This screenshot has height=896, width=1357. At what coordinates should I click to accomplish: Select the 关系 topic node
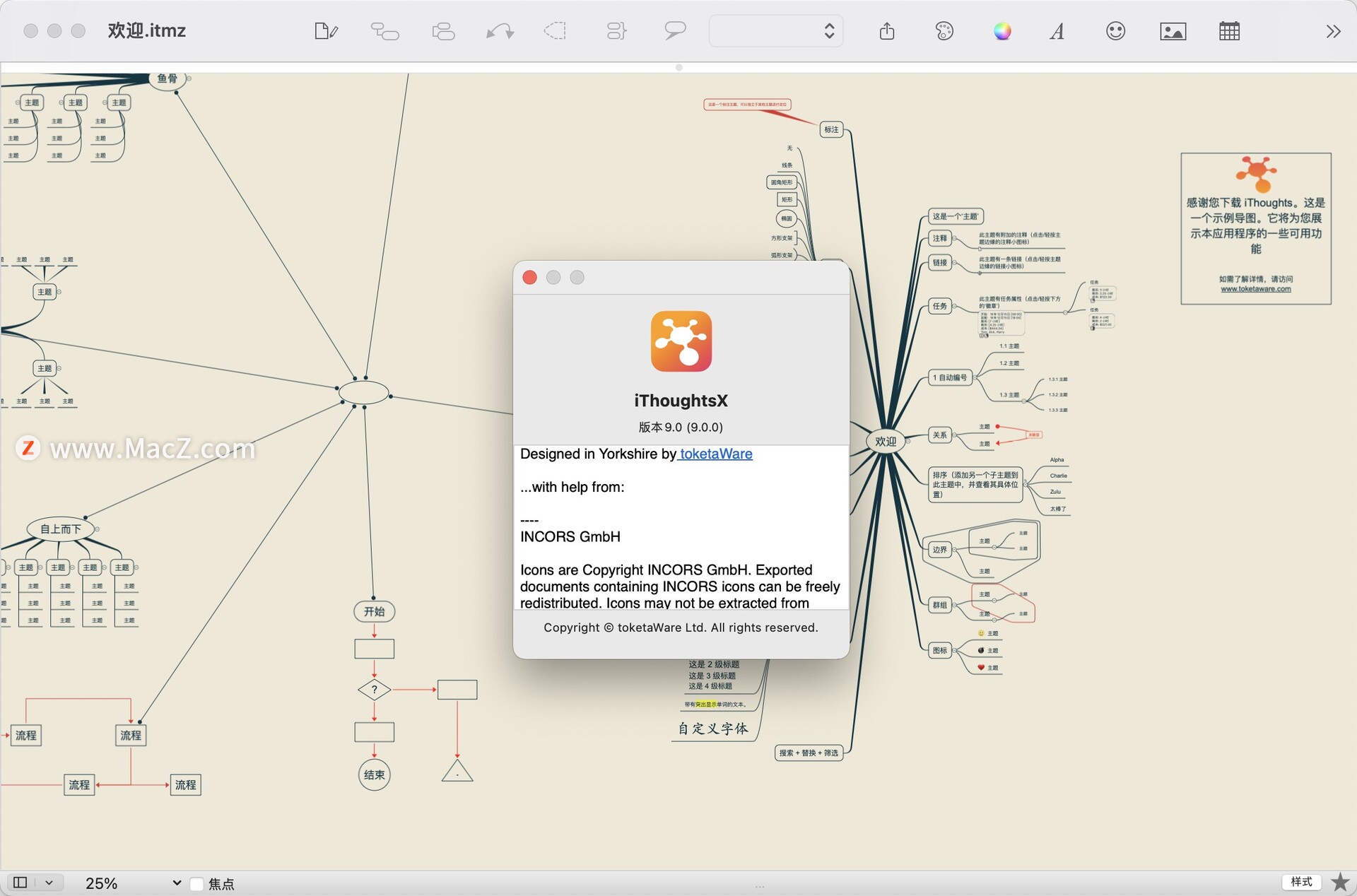[x=939, y=435]
